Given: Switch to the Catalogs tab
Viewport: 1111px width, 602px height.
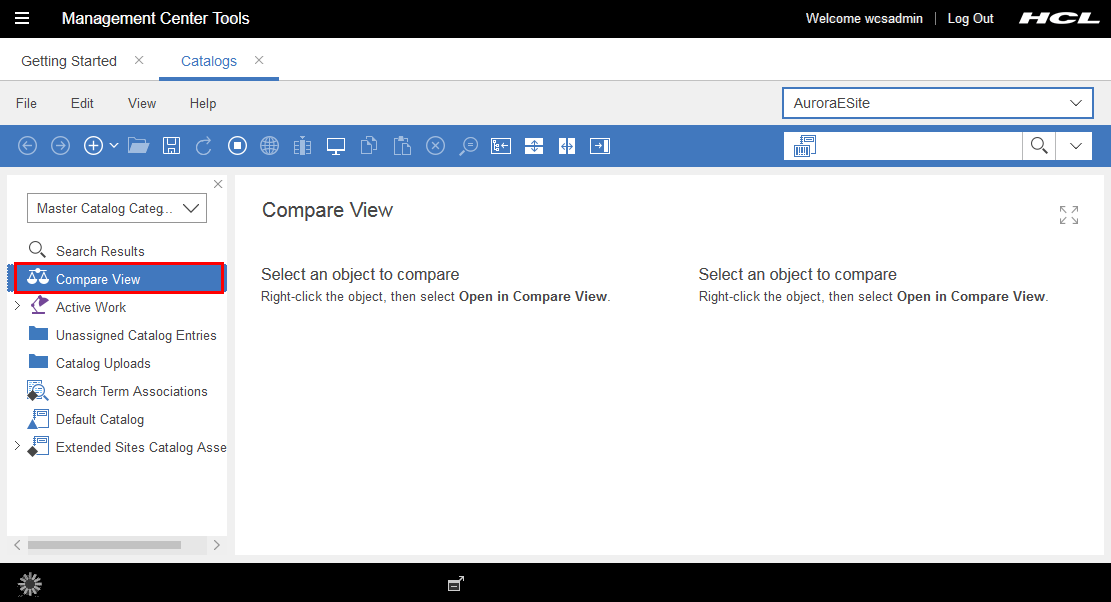Looking at the screenshot, I should 209,61.
